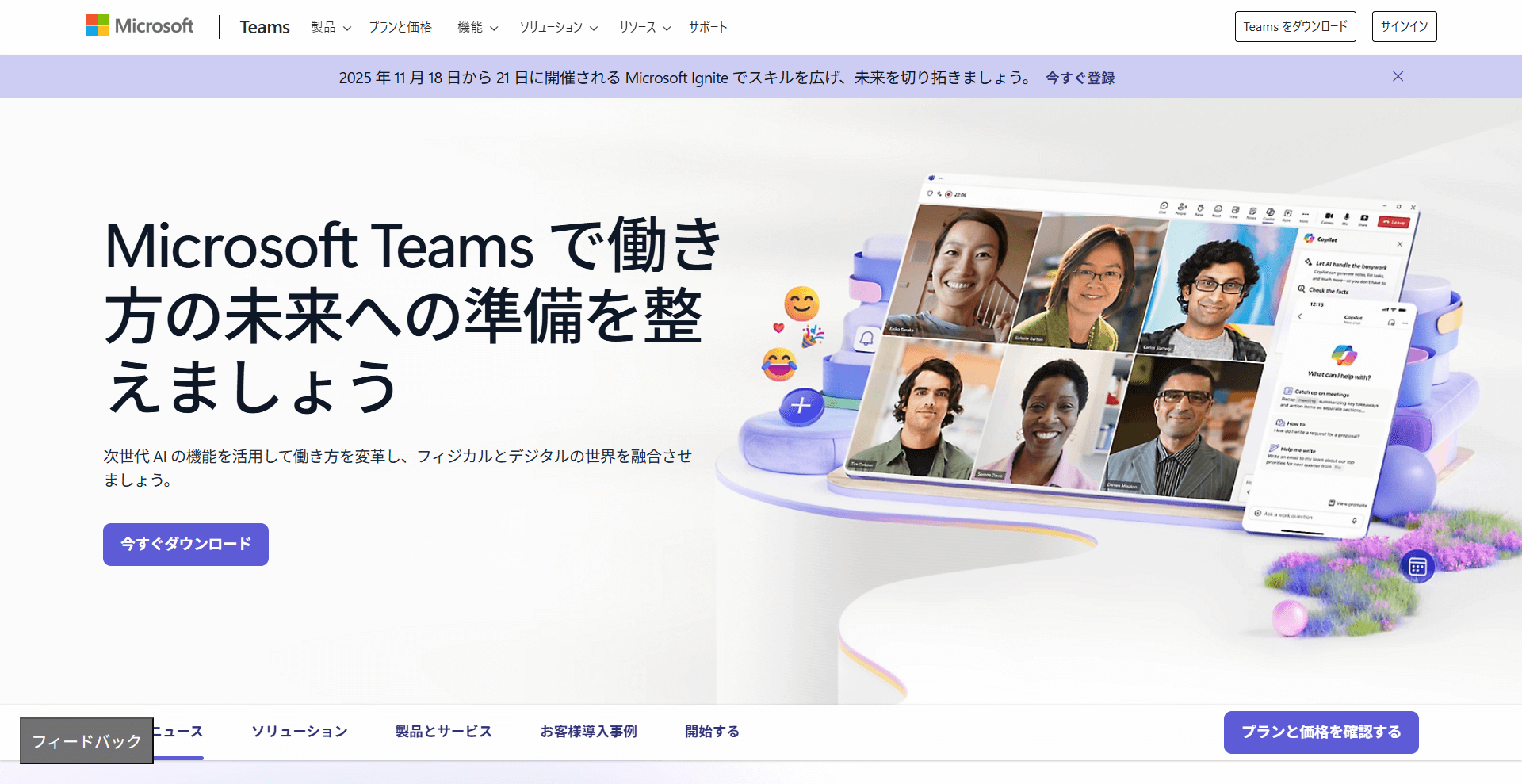Click the floating calendar icon button

(1417, 566)
